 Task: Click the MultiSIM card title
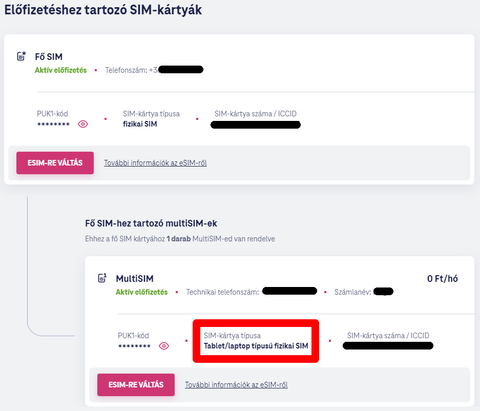pos(135,279)
